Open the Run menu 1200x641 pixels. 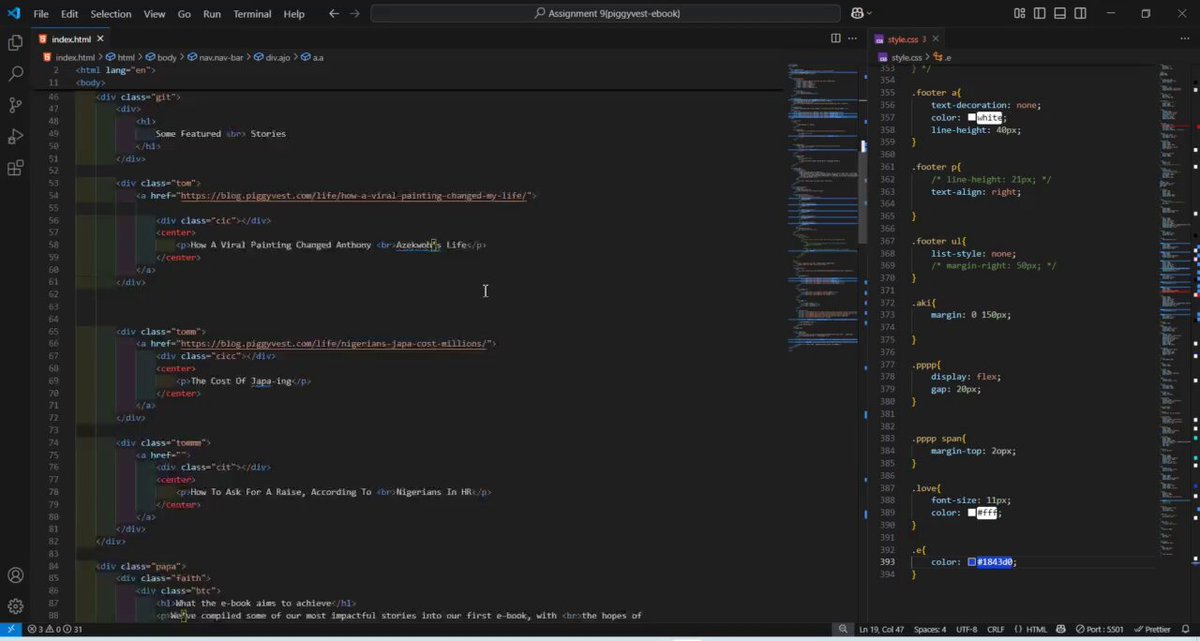(x=212, y=14)
